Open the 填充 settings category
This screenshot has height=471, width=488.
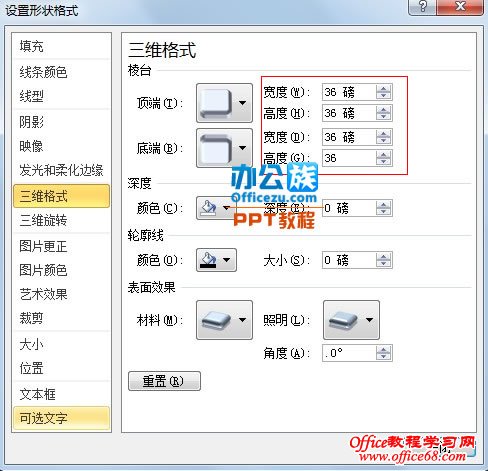[61, 46]
